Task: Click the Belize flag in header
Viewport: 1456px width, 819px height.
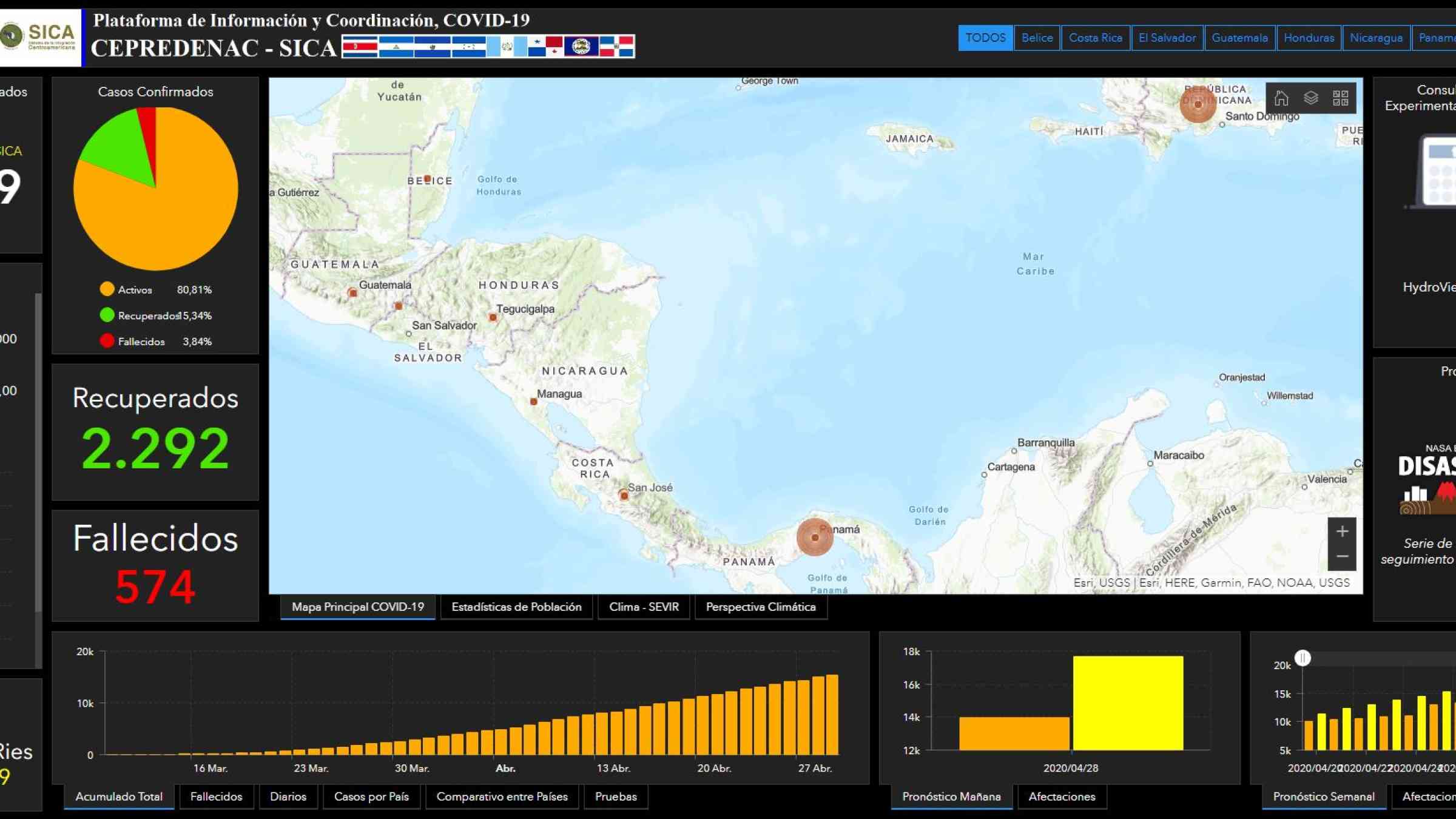Action: pyautogui.click(x=581, y=46)
